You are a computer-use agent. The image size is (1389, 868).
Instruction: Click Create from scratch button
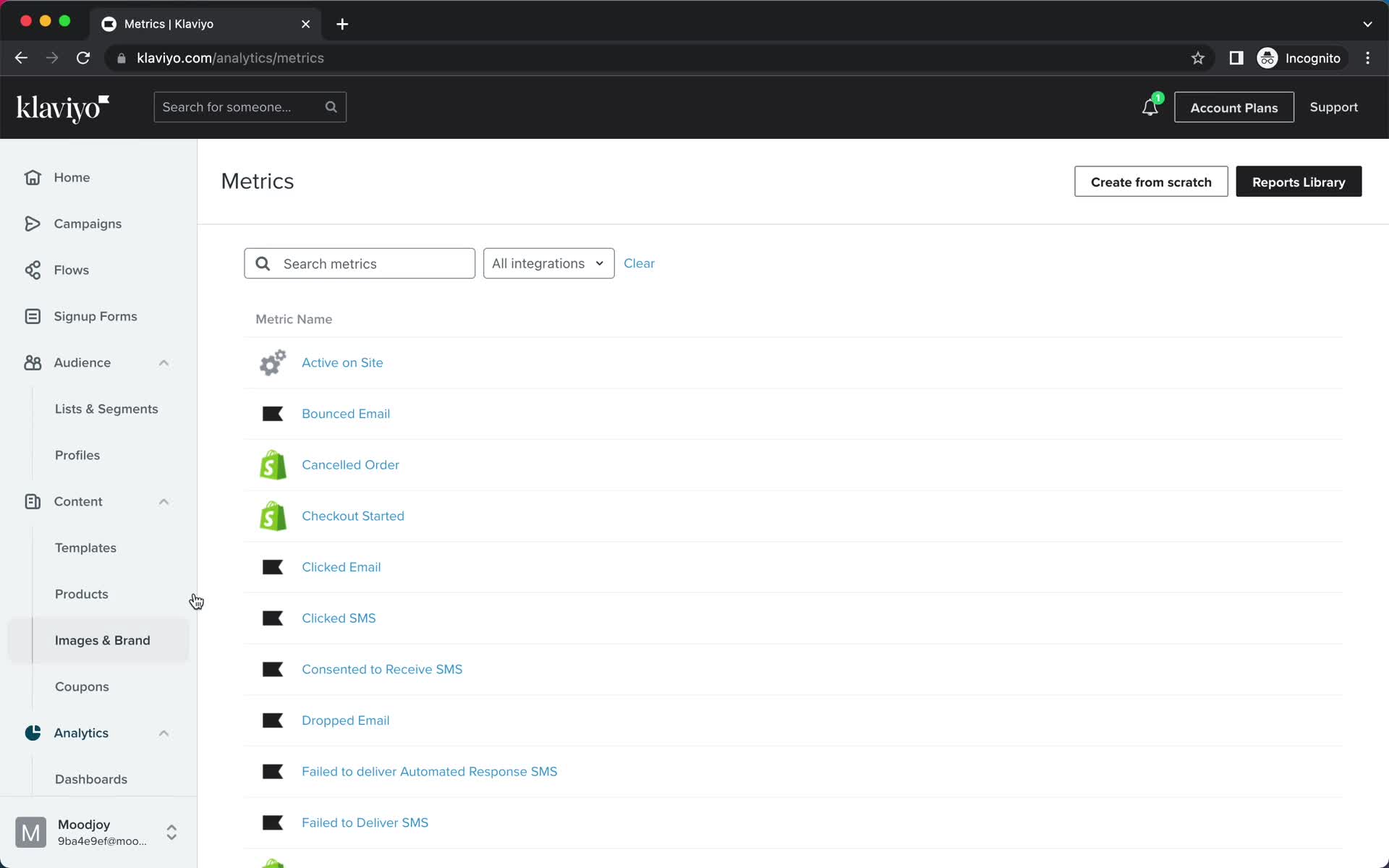click(x=1151, y=182)
